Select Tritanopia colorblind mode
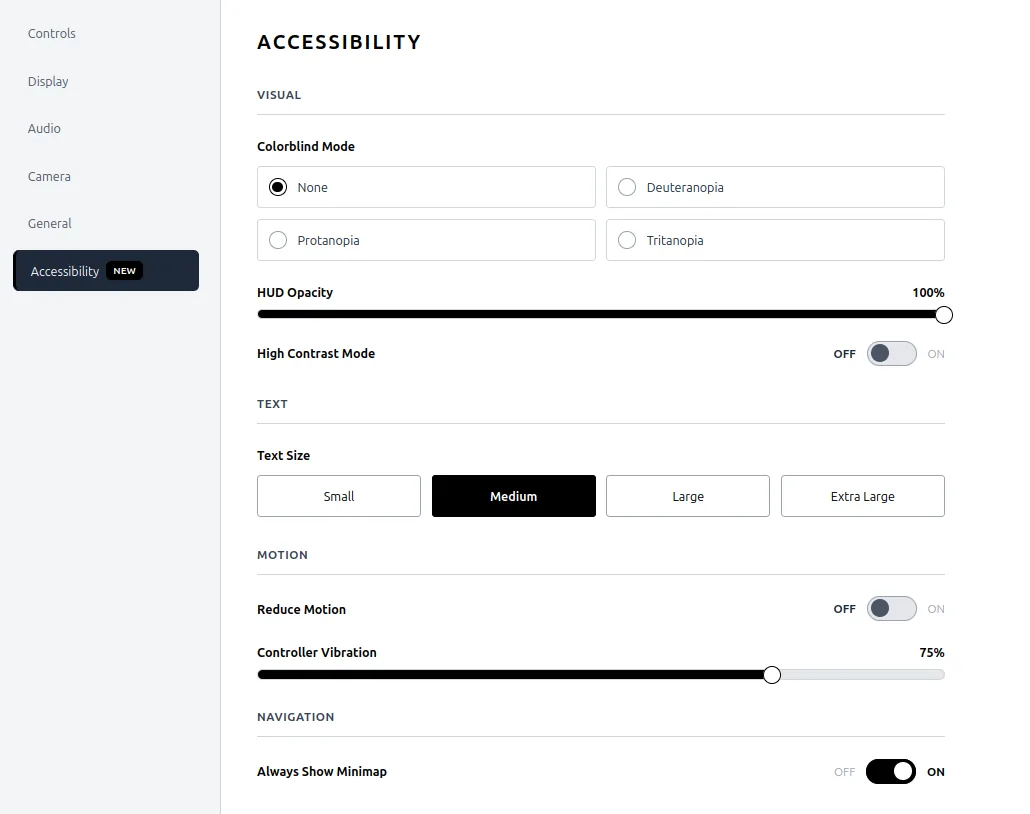 click(775, 240)
